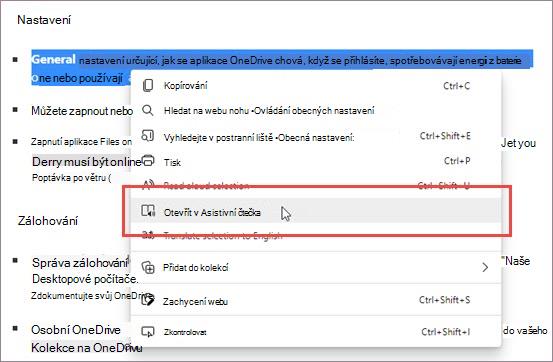
Task: Click the text Zdokumentujte svůj OneDrive
Action: click(x=91, y=295)
